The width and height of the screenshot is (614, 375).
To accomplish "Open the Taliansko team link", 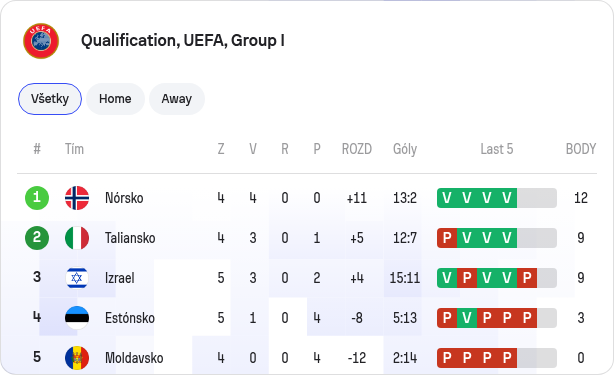I will [x=130, y=238].
